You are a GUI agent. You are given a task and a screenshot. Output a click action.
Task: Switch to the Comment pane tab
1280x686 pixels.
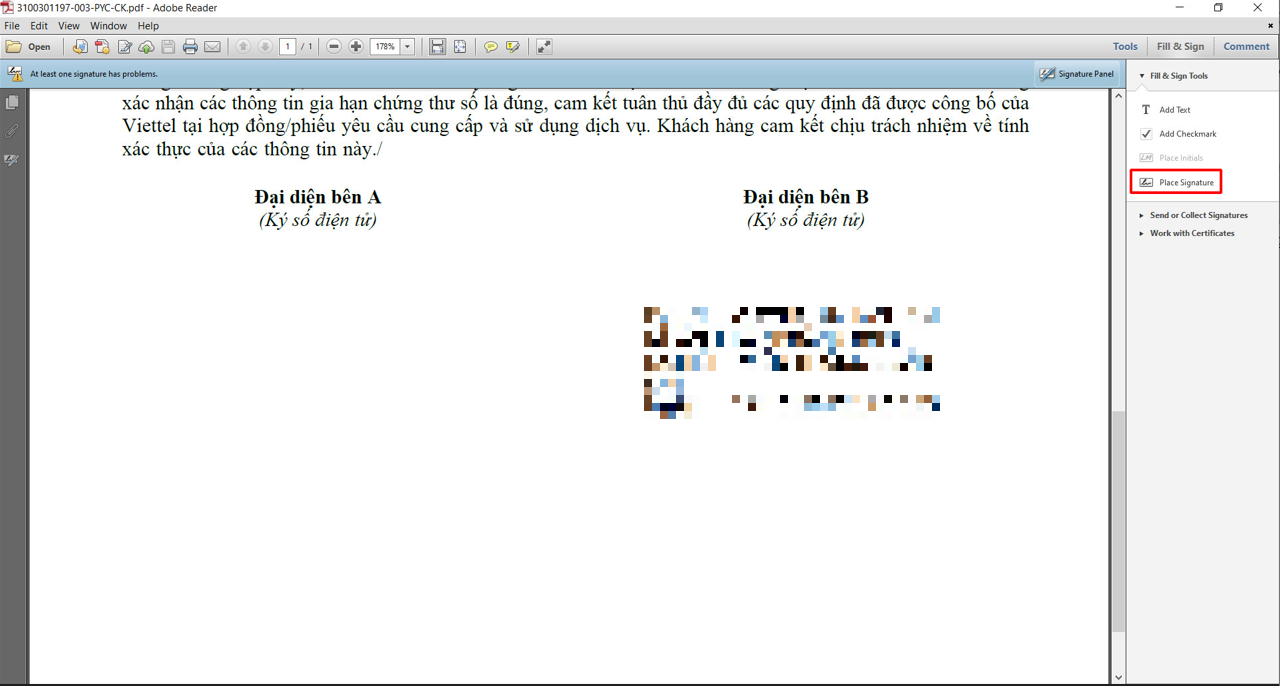pos(1246,46)
